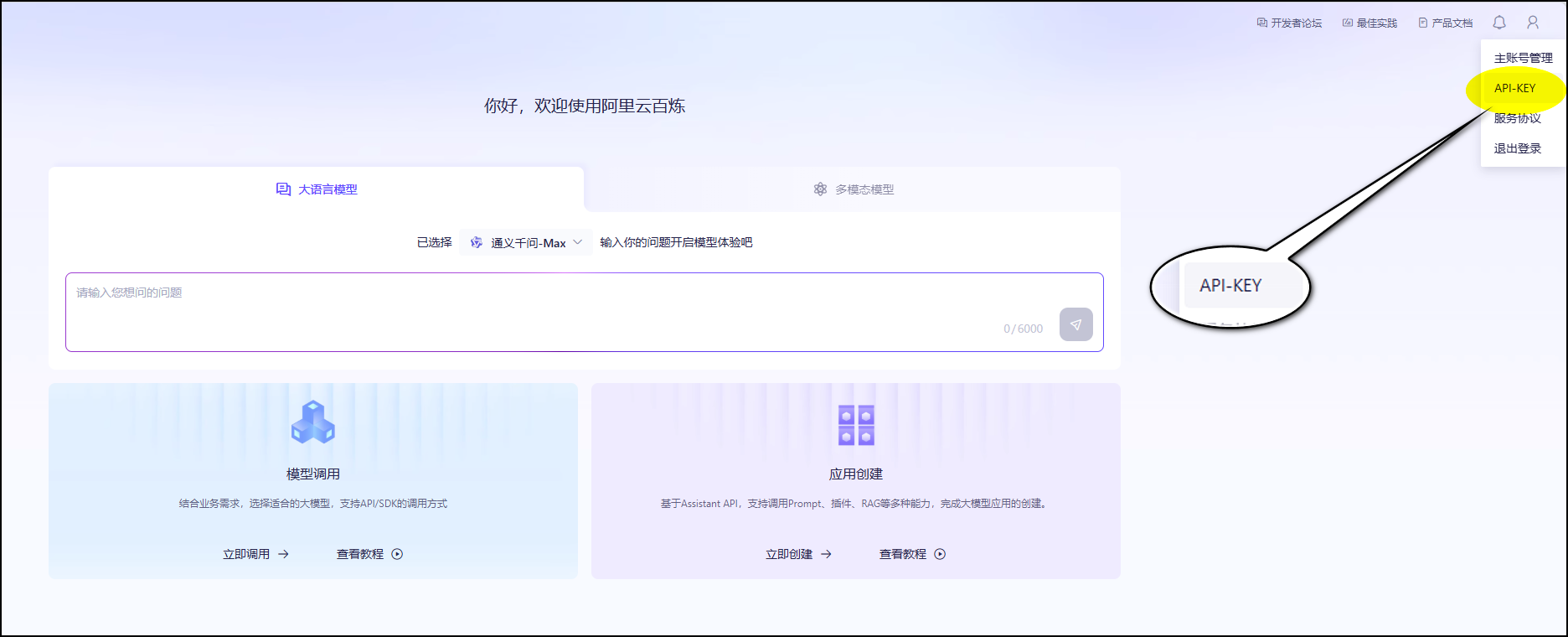
Task: Click the 应用创建 description about Assistant API
Action: point(856,504)
